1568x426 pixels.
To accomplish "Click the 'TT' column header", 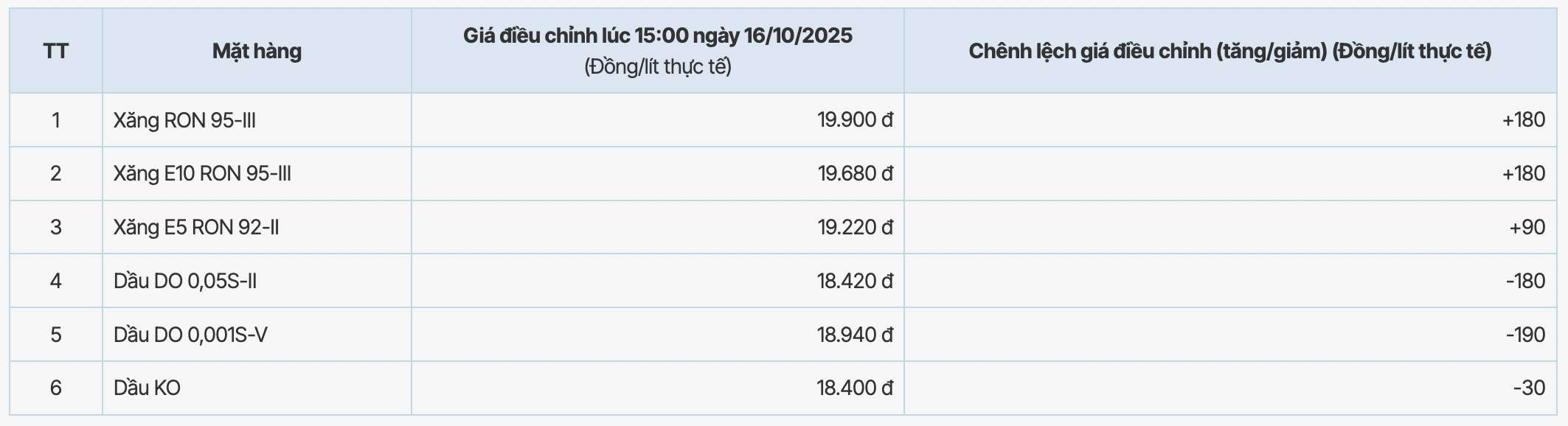I will pyautogui.click(x=56, y=51).
